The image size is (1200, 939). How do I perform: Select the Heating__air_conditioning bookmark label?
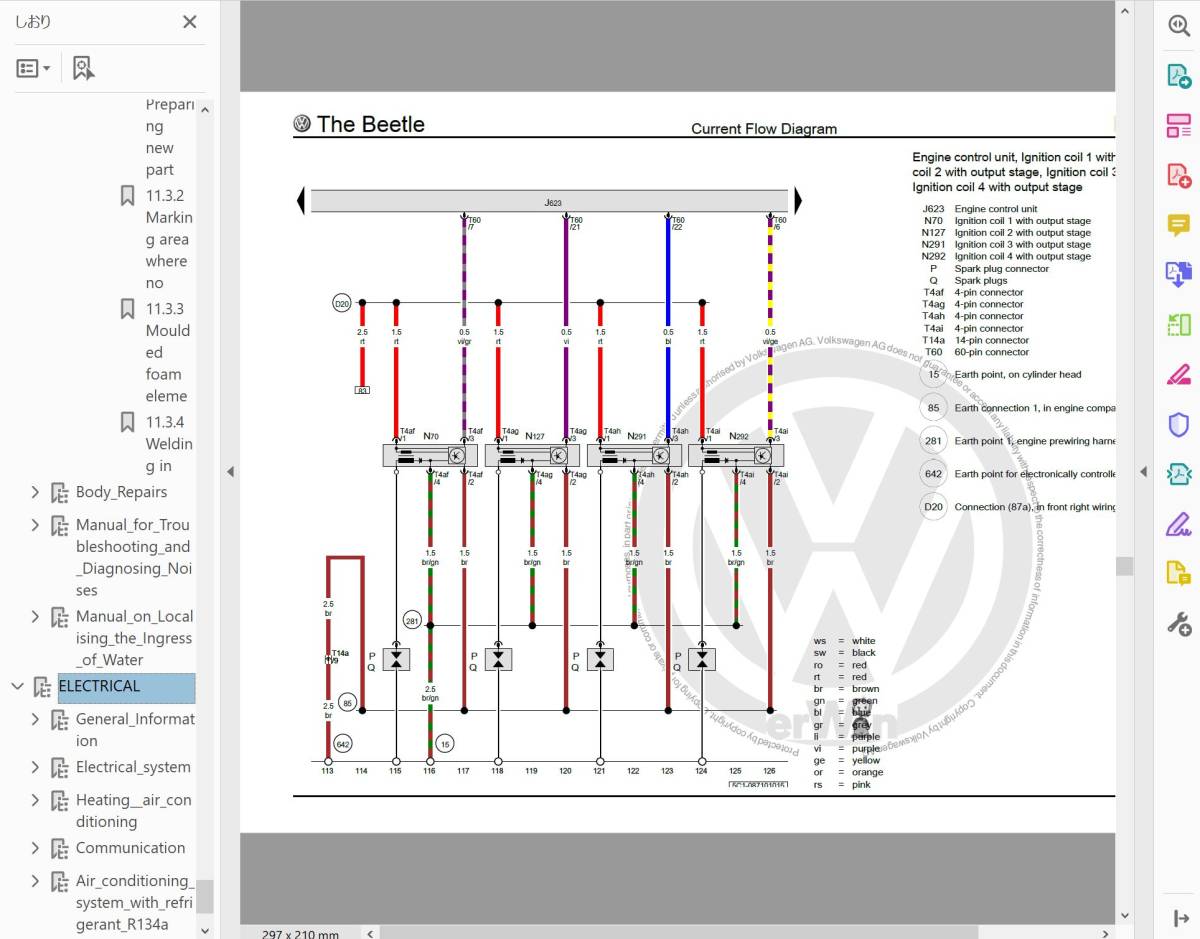click(x=133, y=811)
